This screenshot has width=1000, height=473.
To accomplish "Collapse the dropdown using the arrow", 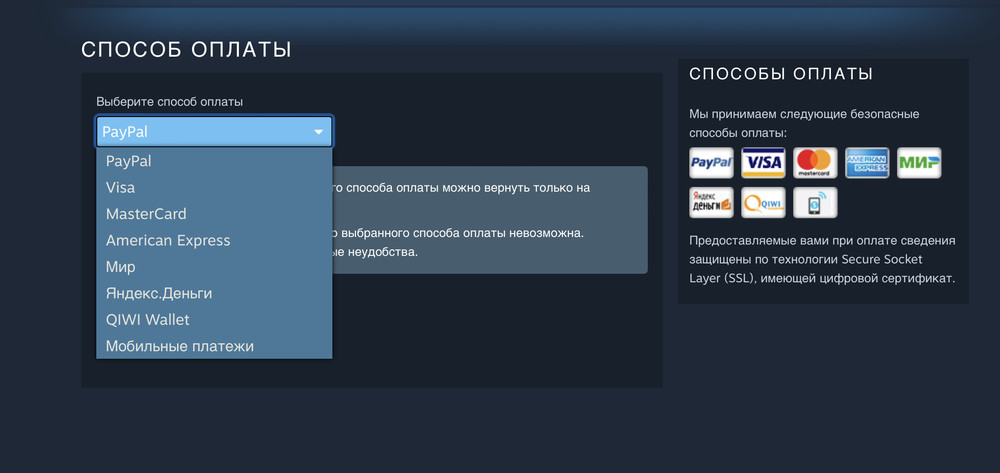I will coord(319,132).
